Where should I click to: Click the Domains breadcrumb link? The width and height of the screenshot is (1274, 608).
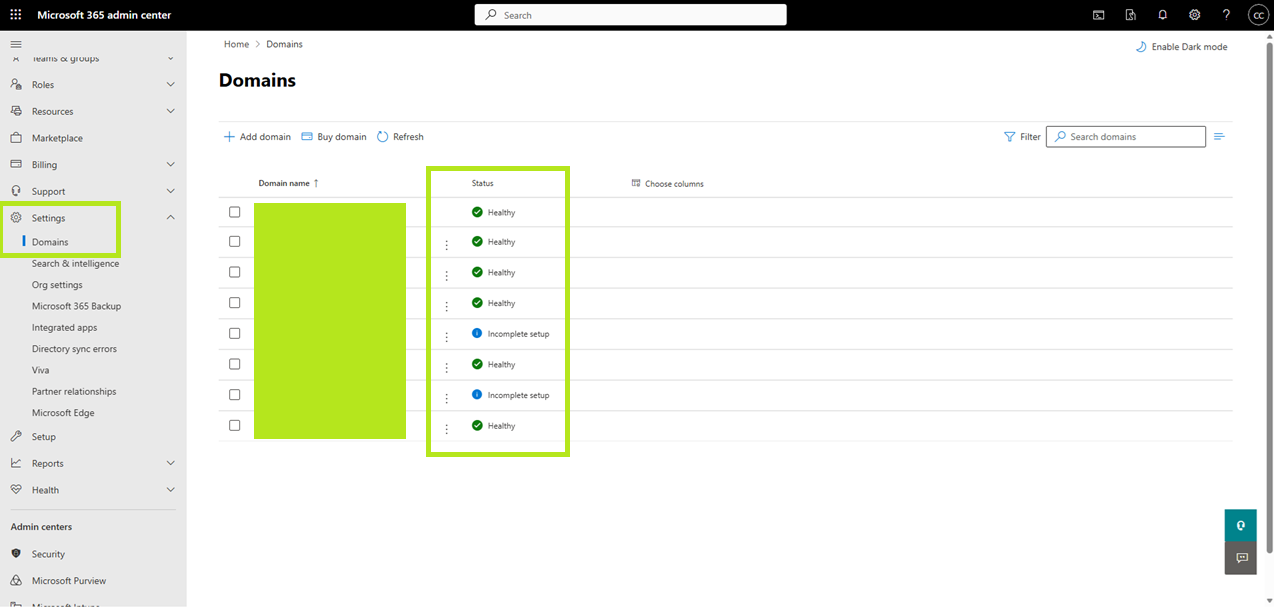[284, 44]
